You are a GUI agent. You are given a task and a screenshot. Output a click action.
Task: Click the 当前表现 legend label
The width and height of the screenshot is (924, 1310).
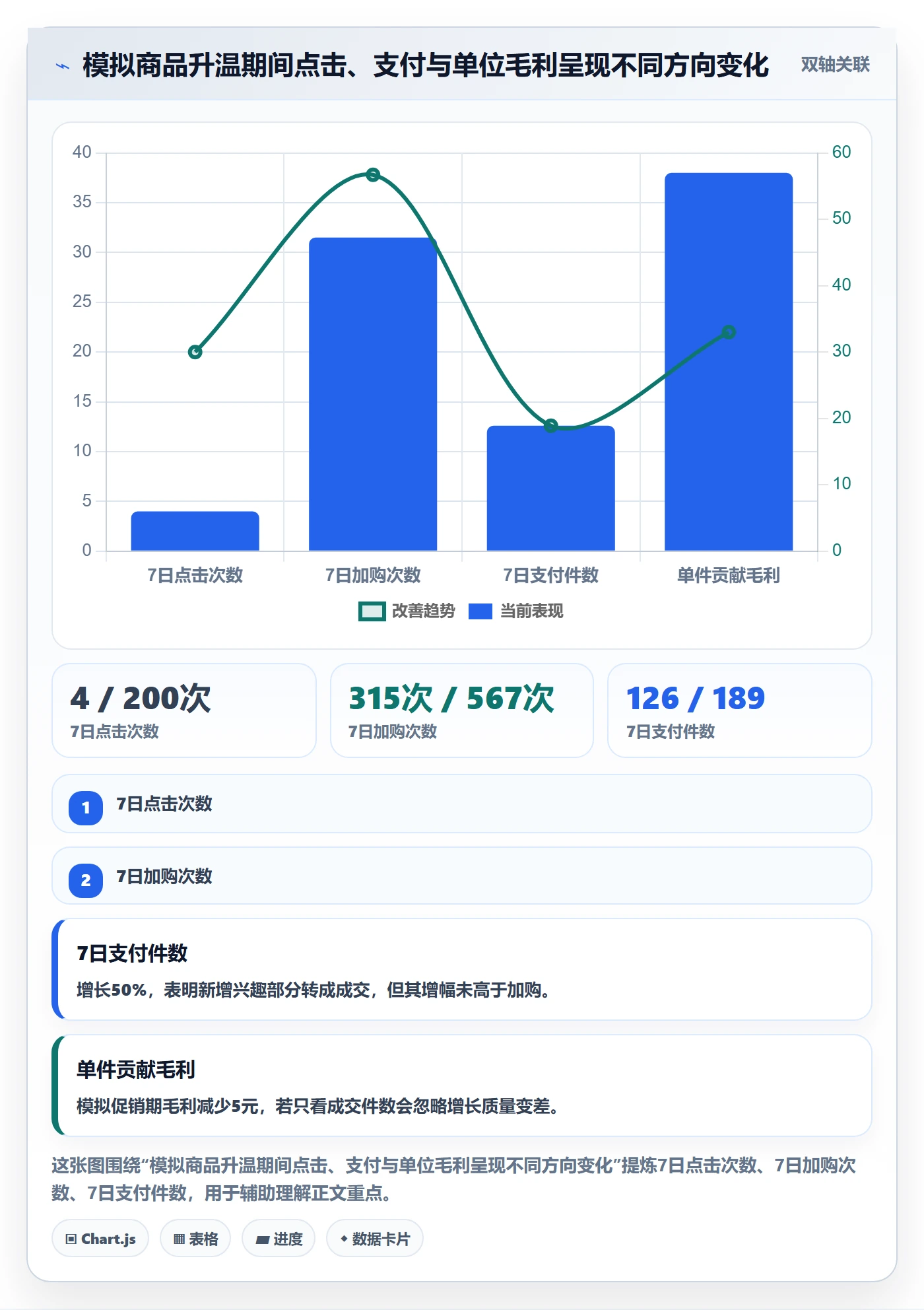(x=531, y=611)
